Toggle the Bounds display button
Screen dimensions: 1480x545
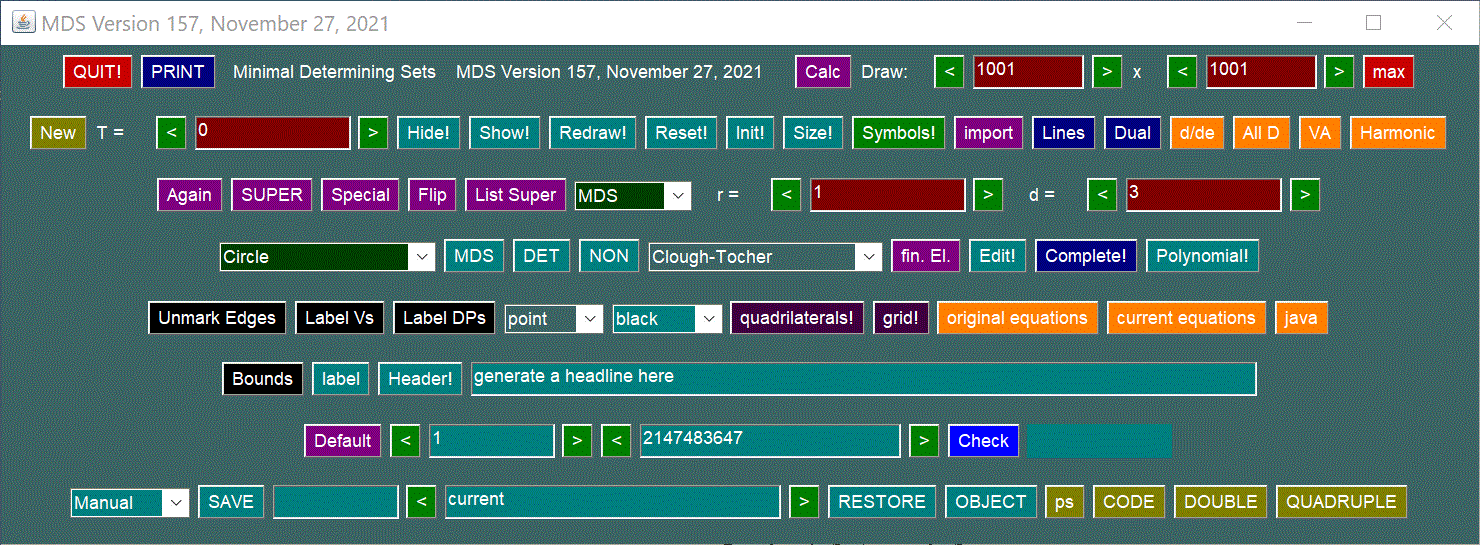click(x=262, y=379)
